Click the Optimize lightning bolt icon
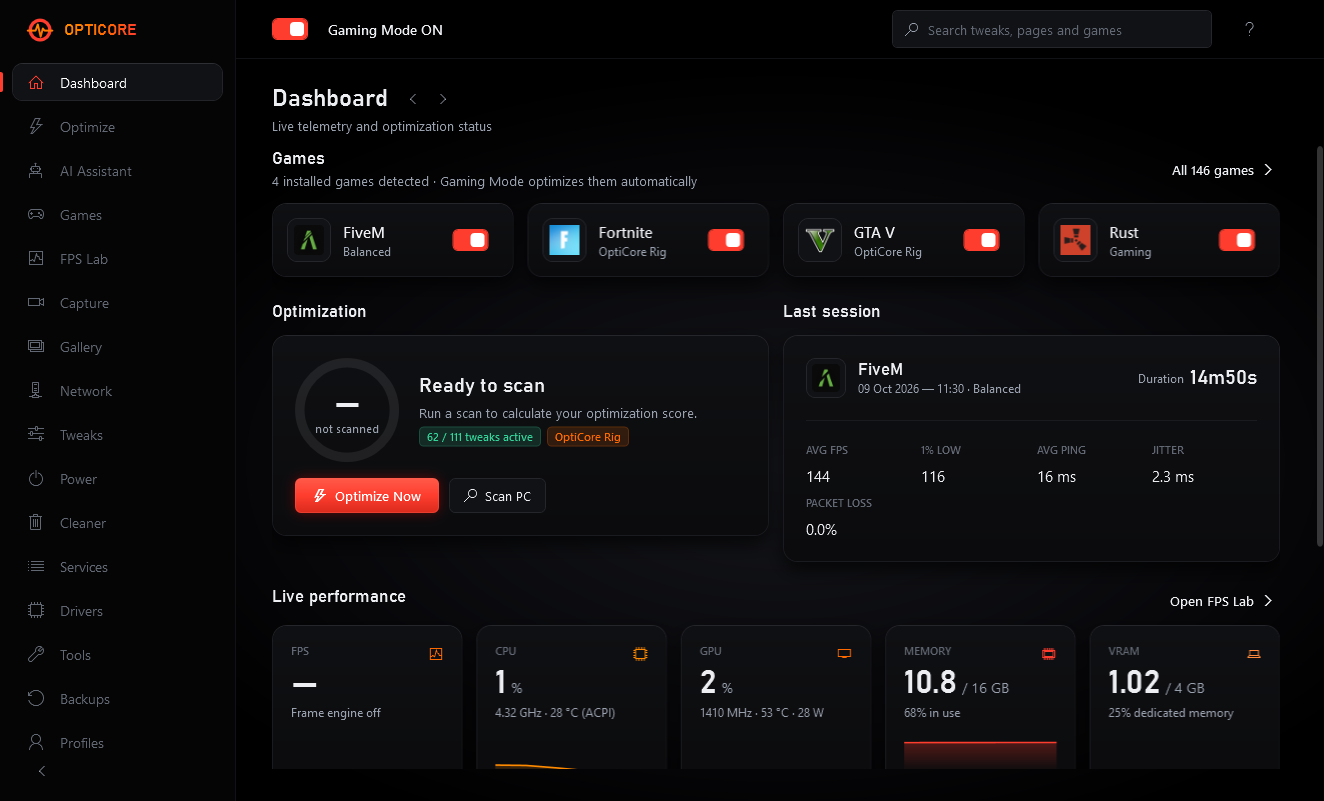 point(36,127)
